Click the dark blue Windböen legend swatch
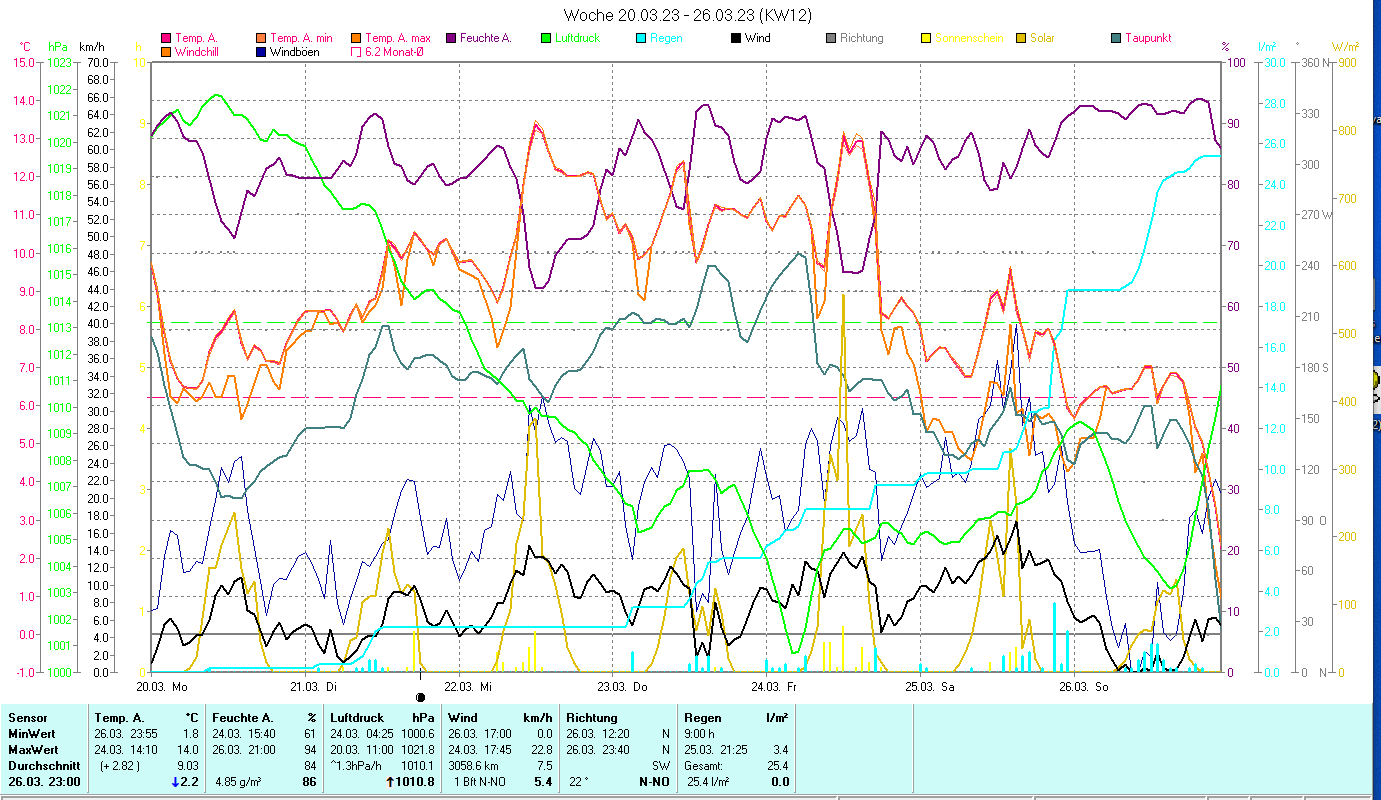This screenshot has width=1381, height=800. coord(260,52)
